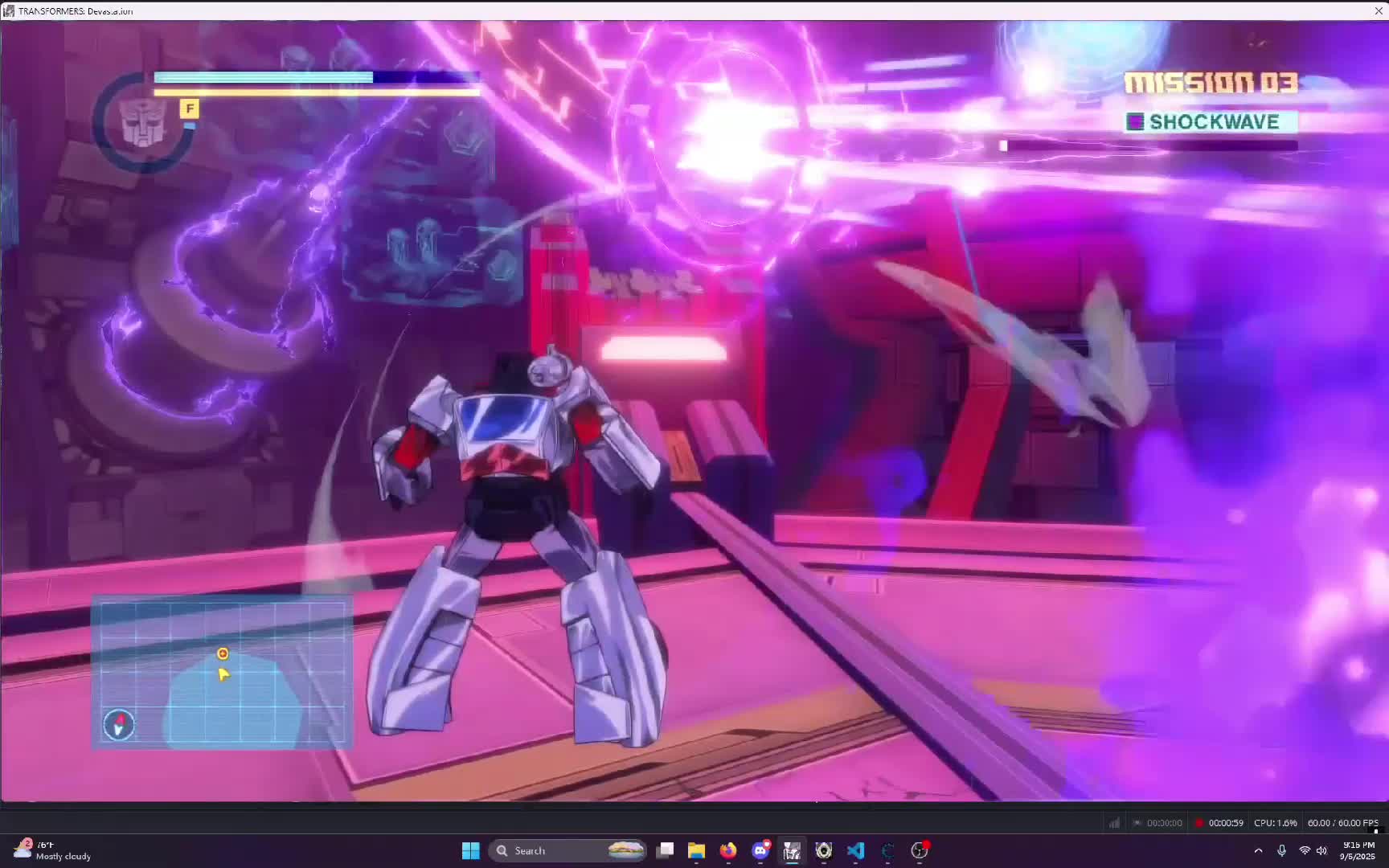
Task: Click the Shockwave boss health bar
Action: (x=1148, y=145)
